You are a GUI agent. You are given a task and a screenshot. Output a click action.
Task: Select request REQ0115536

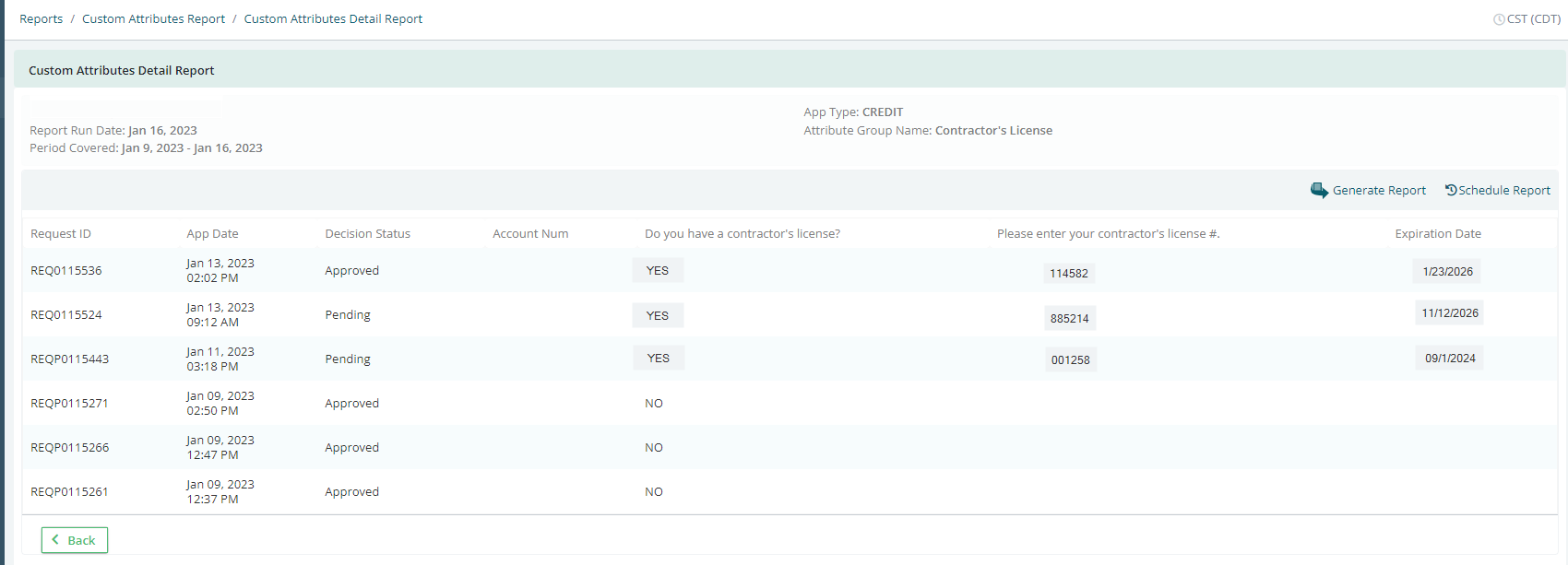point(66,270)
